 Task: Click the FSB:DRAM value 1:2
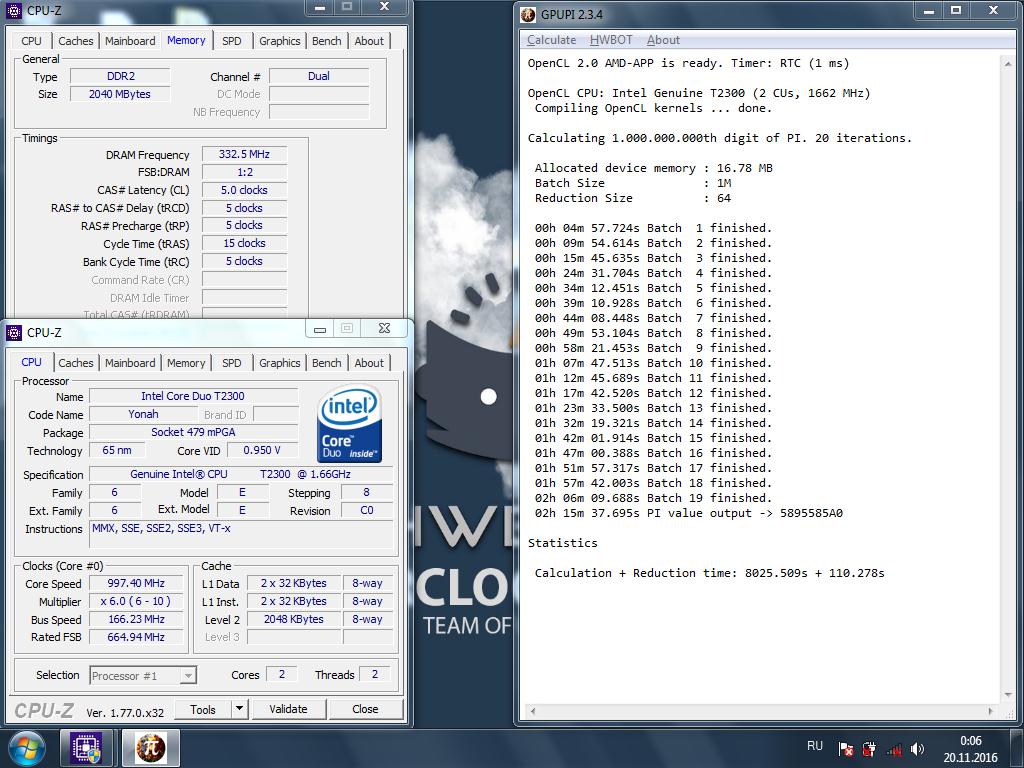(244, 172)
